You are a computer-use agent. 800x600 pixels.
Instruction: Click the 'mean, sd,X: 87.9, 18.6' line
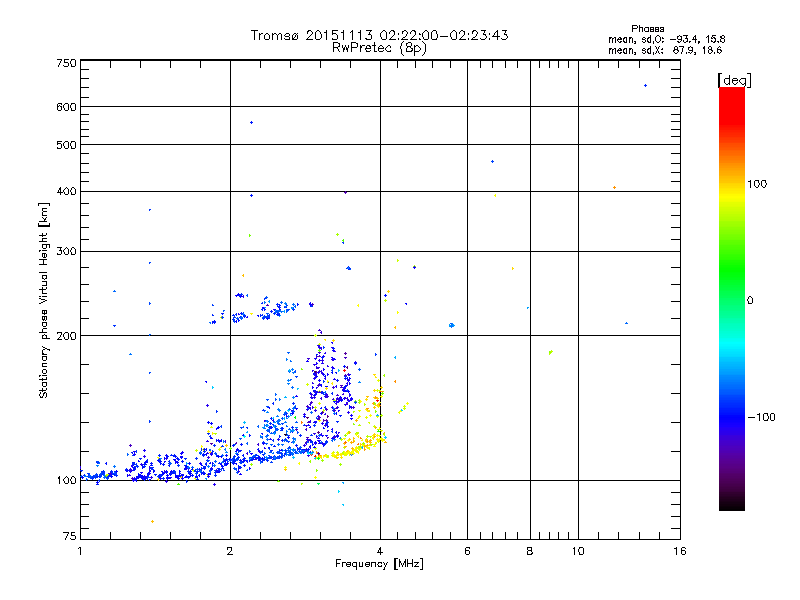(665, 50)
